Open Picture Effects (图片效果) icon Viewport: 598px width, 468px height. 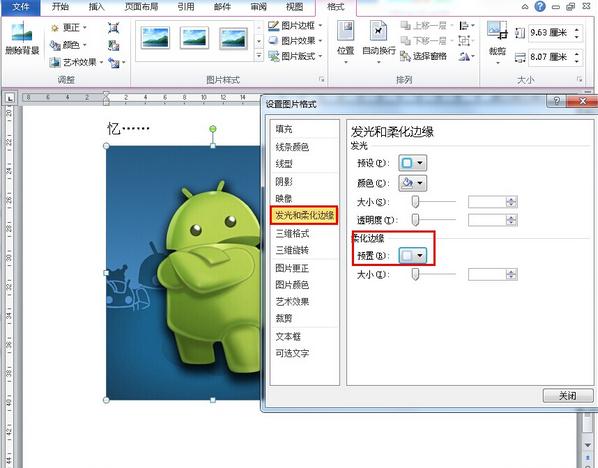click(x=273, y=41)
